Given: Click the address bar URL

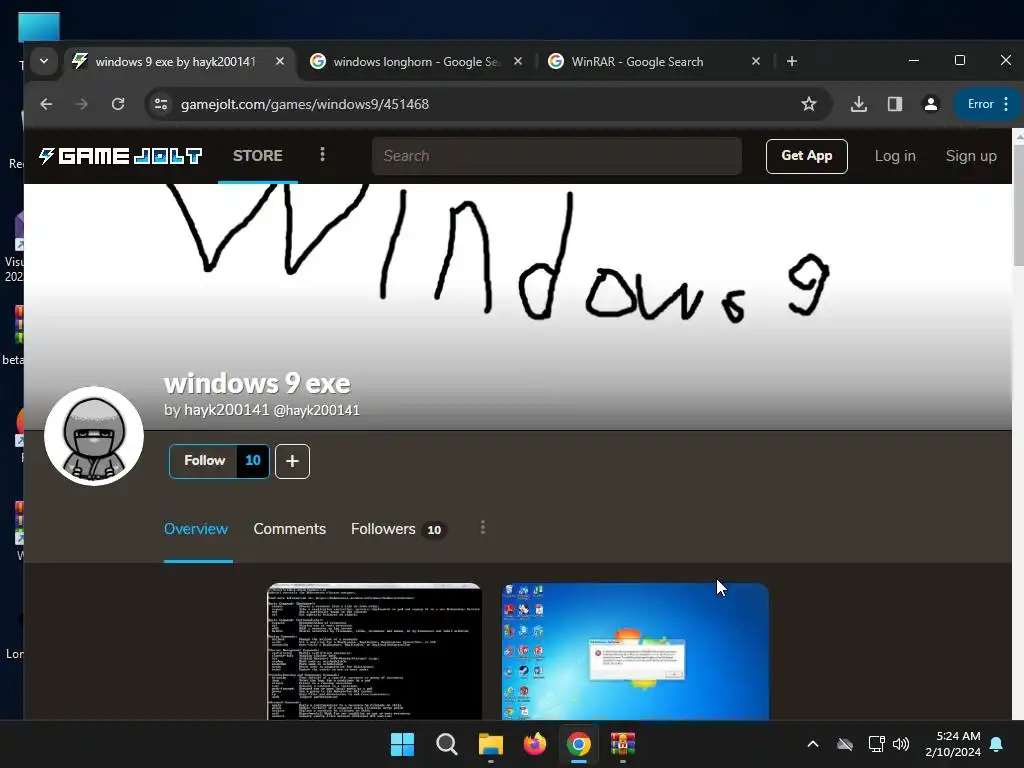Looking at the screenshot, I should click(304, 104).
